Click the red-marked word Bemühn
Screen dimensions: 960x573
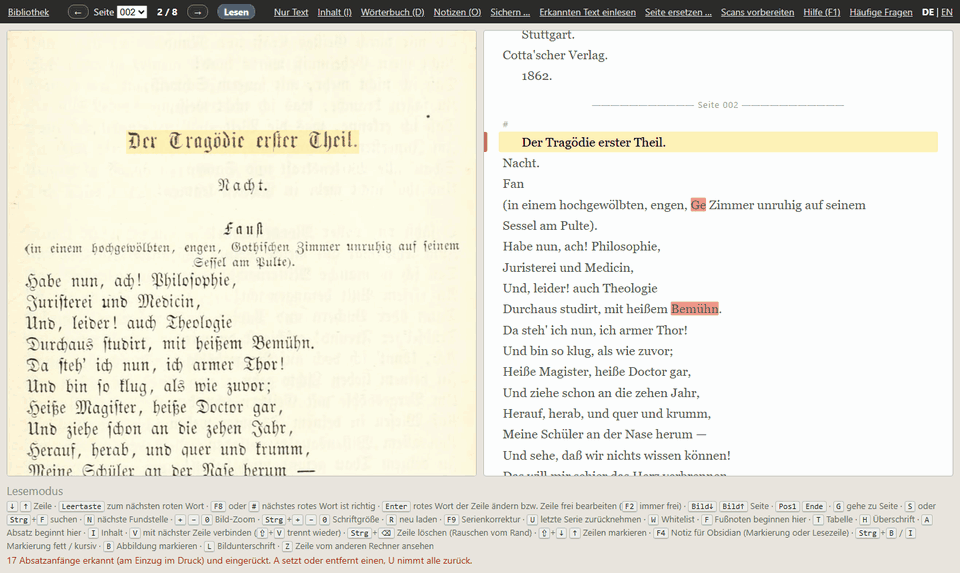[x=694, y=309]
